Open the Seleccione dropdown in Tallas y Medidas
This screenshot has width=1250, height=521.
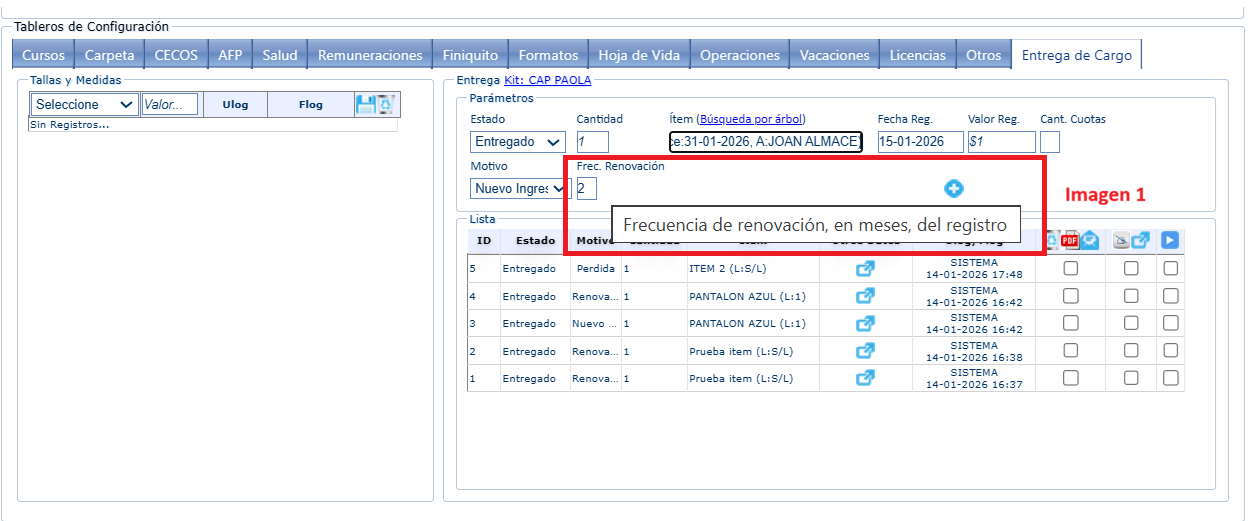(84, 104)
